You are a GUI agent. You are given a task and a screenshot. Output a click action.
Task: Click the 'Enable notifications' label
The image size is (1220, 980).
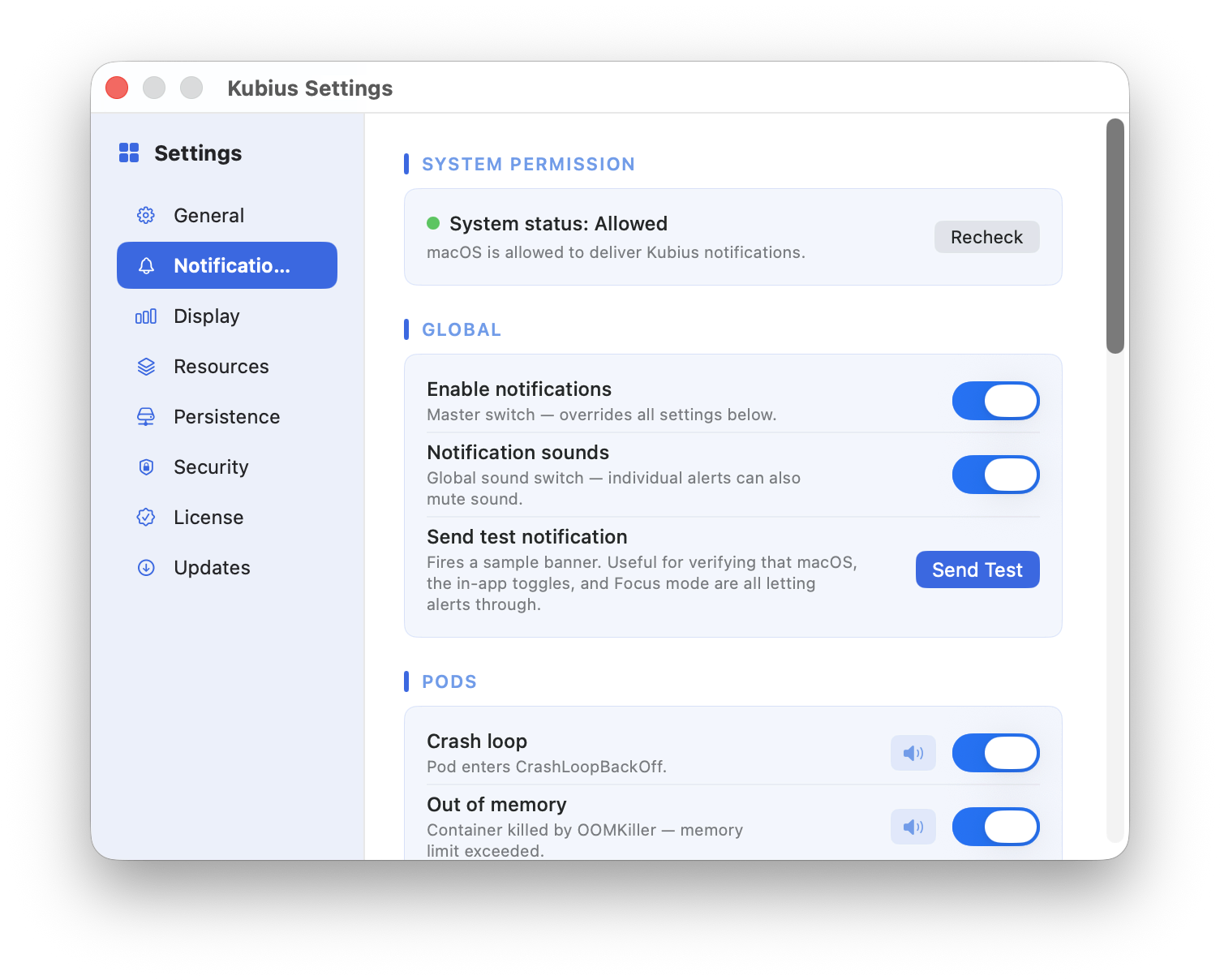(x=519, y=389)
